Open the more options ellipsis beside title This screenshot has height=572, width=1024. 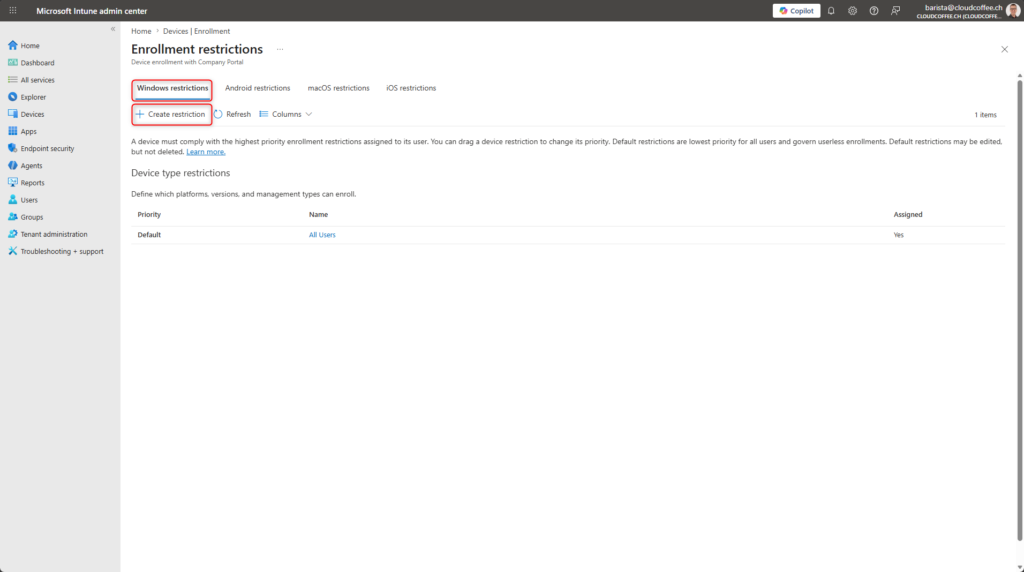(280, 50)
